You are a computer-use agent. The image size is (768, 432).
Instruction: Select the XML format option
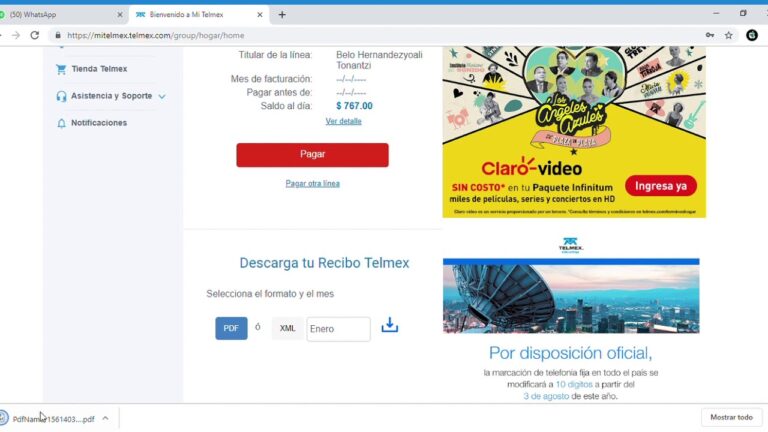point(288,328)
